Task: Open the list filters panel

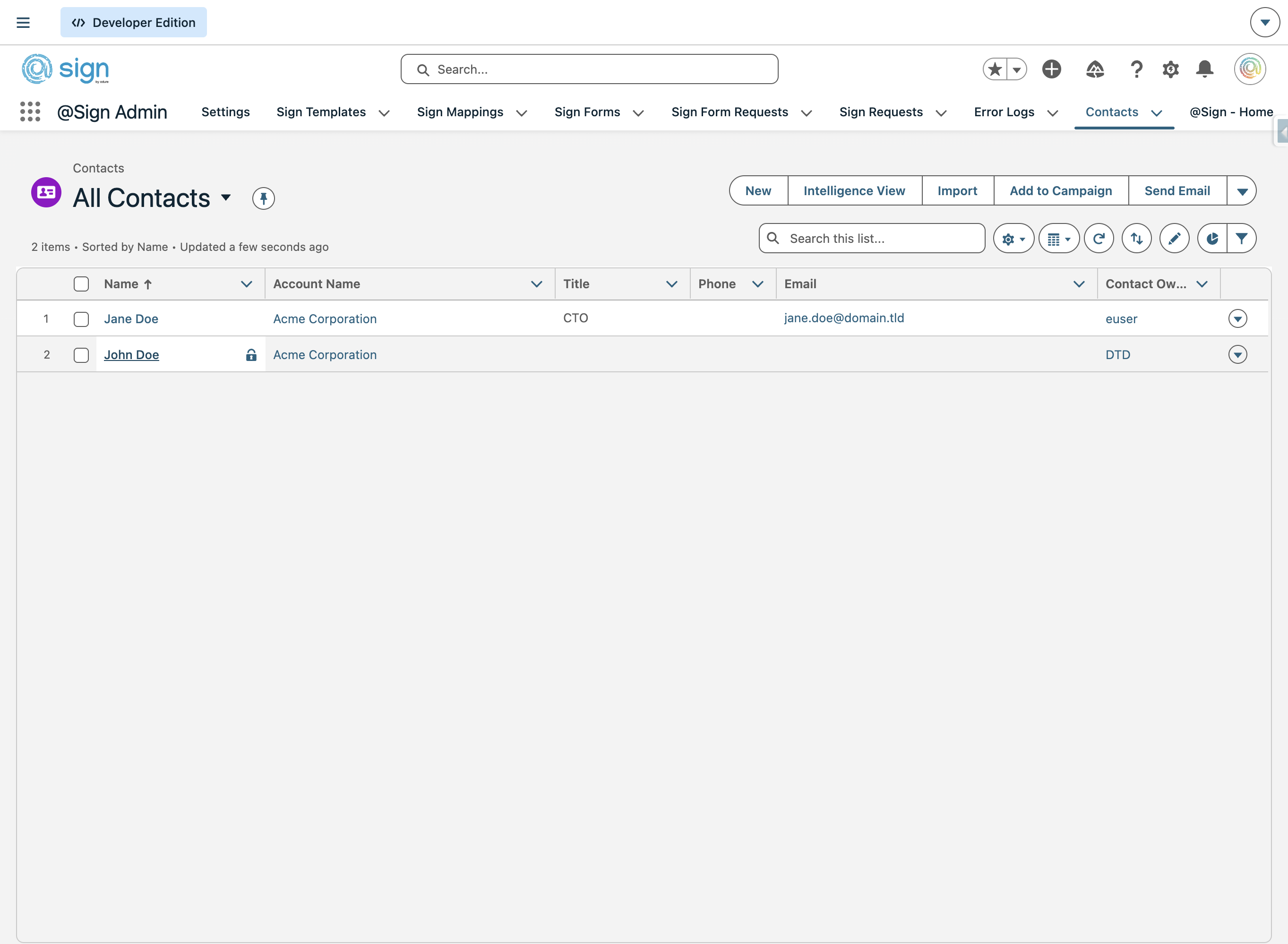Action: click(x=1241, y=239)
